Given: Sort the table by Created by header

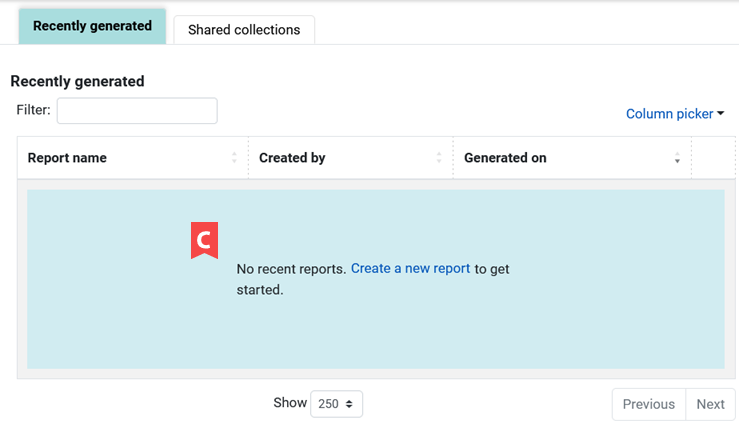Looking at the screenshot, I should (x=292, y=158).
